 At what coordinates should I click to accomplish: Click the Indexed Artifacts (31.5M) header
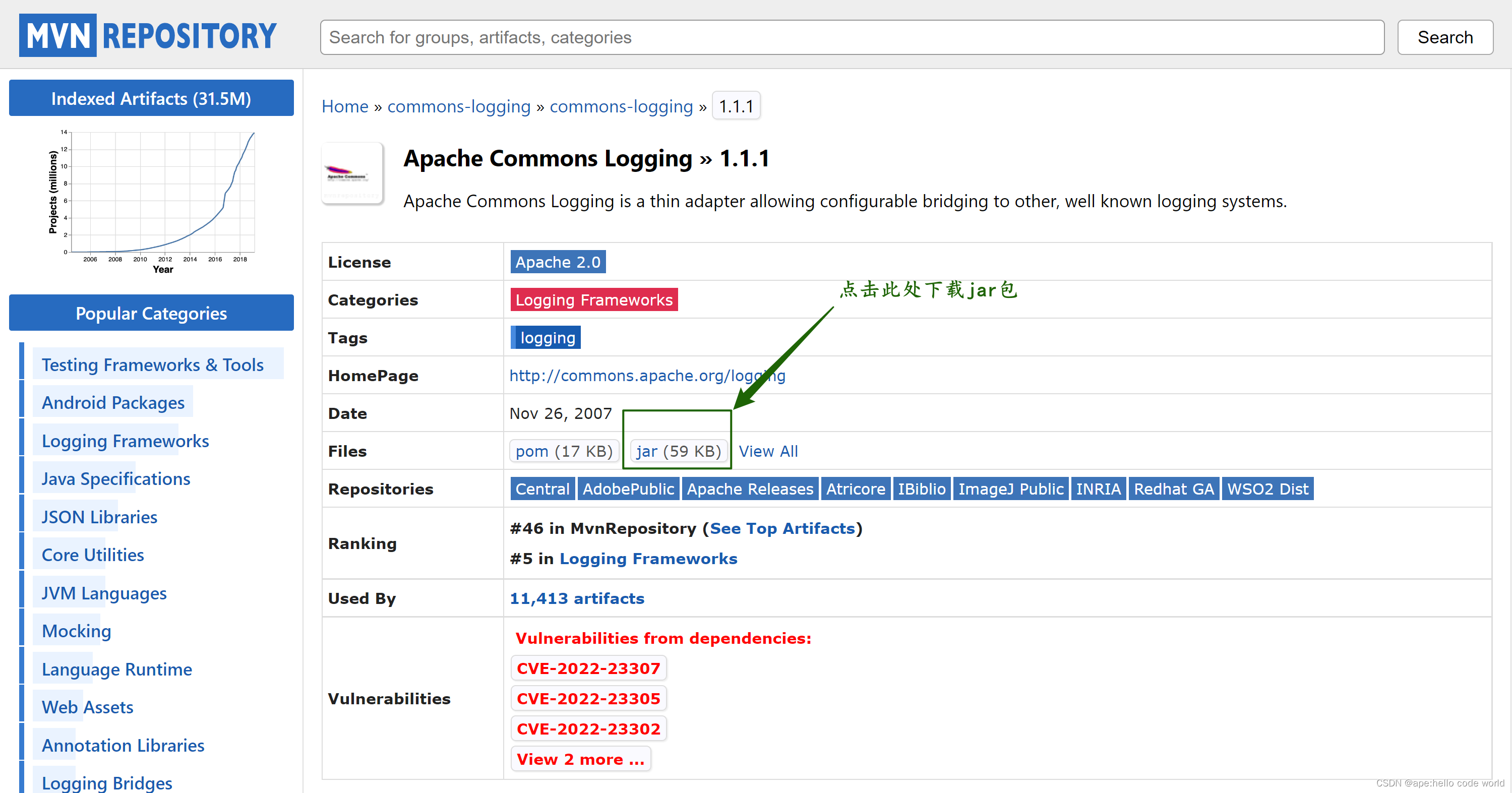[151, 98]
